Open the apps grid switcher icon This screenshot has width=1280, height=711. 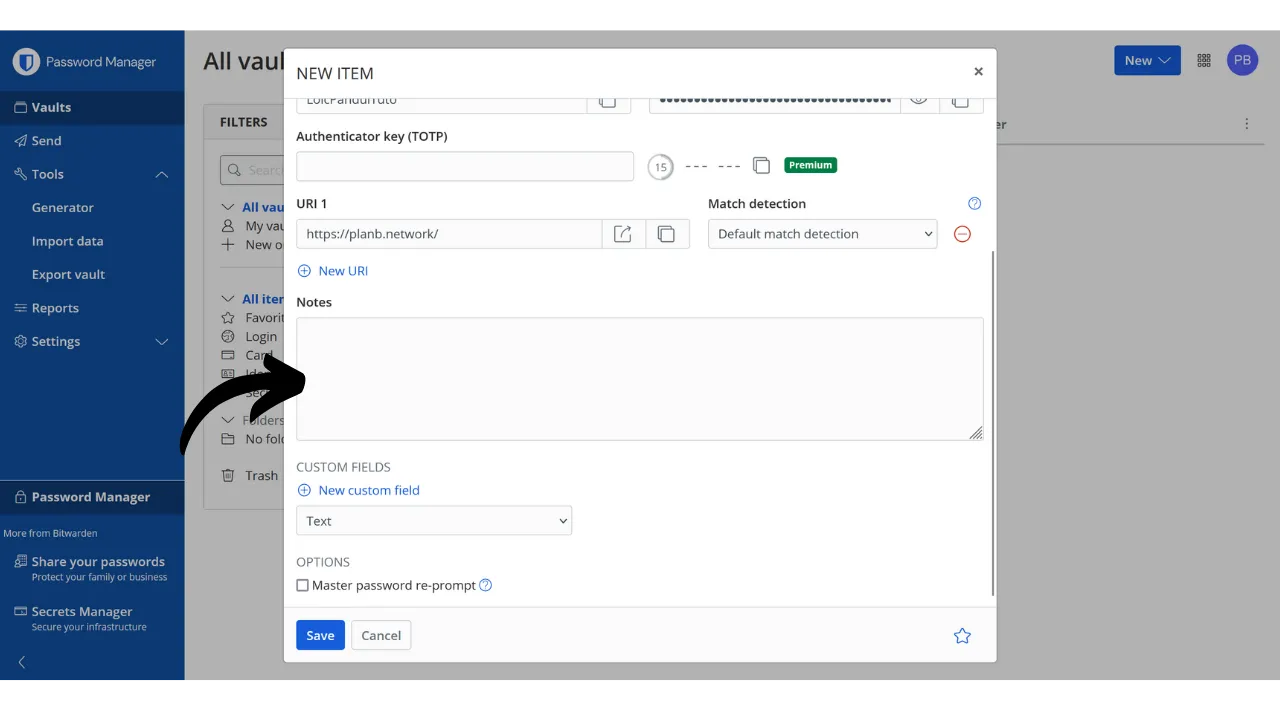pos(1204,60)
